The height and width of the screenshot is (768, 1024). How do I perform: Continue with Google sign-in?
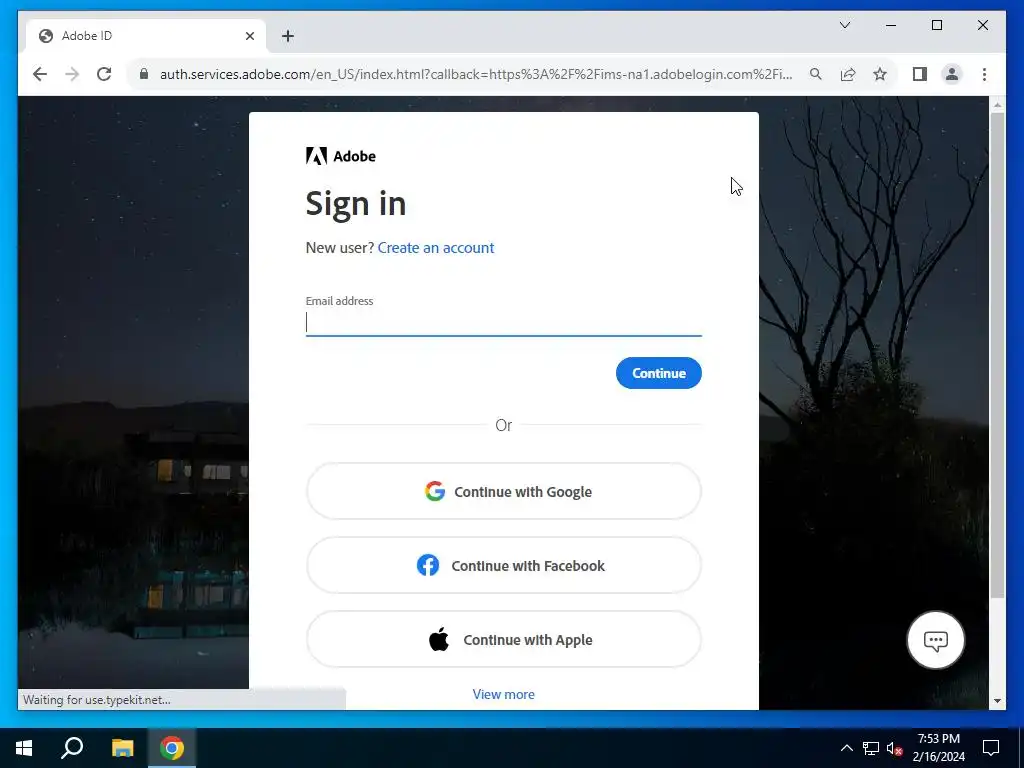click(x=504, y=491)
